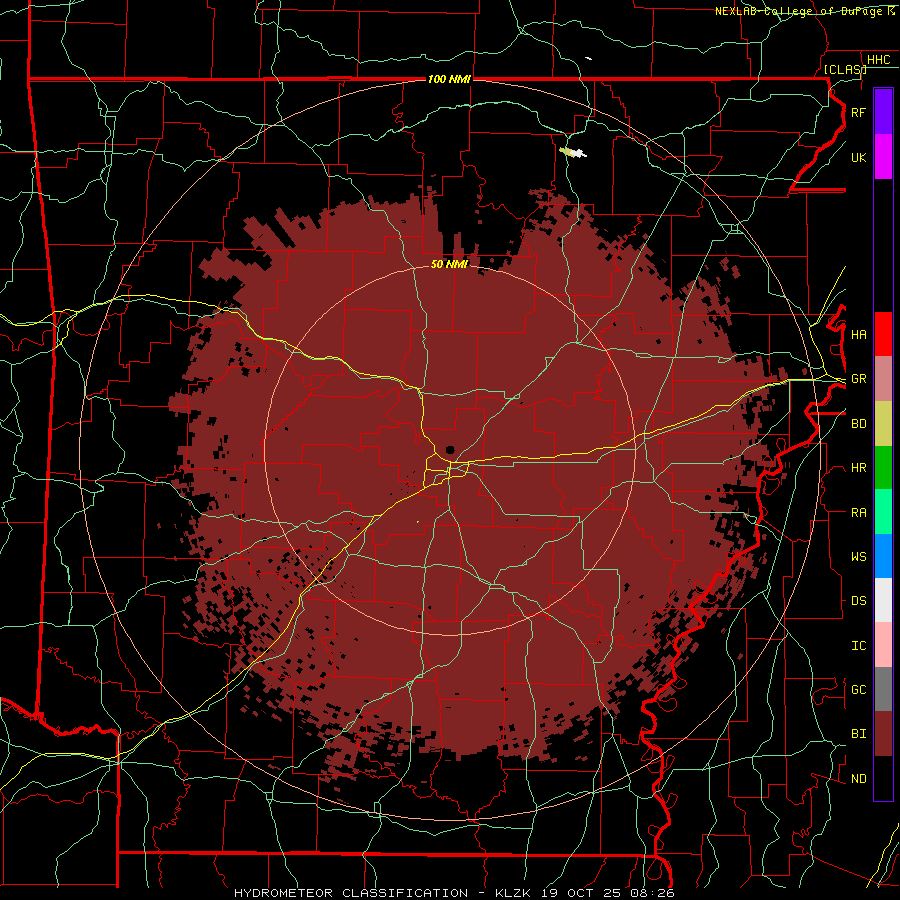Click the GC legend label
Screen dimensions: 900x900
(x=858, y=689)
